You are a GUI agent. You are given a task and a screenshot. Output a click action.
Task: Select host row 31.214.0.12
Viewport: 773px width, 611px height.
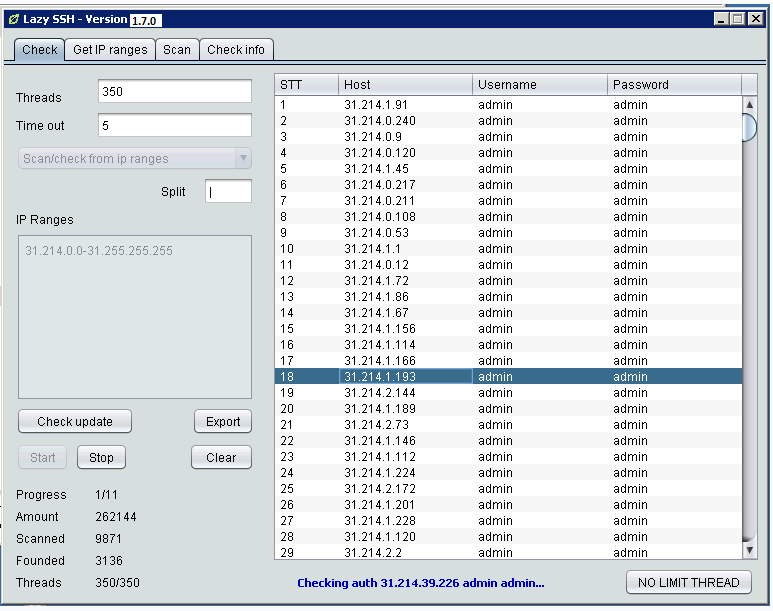[x=508, y=264]
